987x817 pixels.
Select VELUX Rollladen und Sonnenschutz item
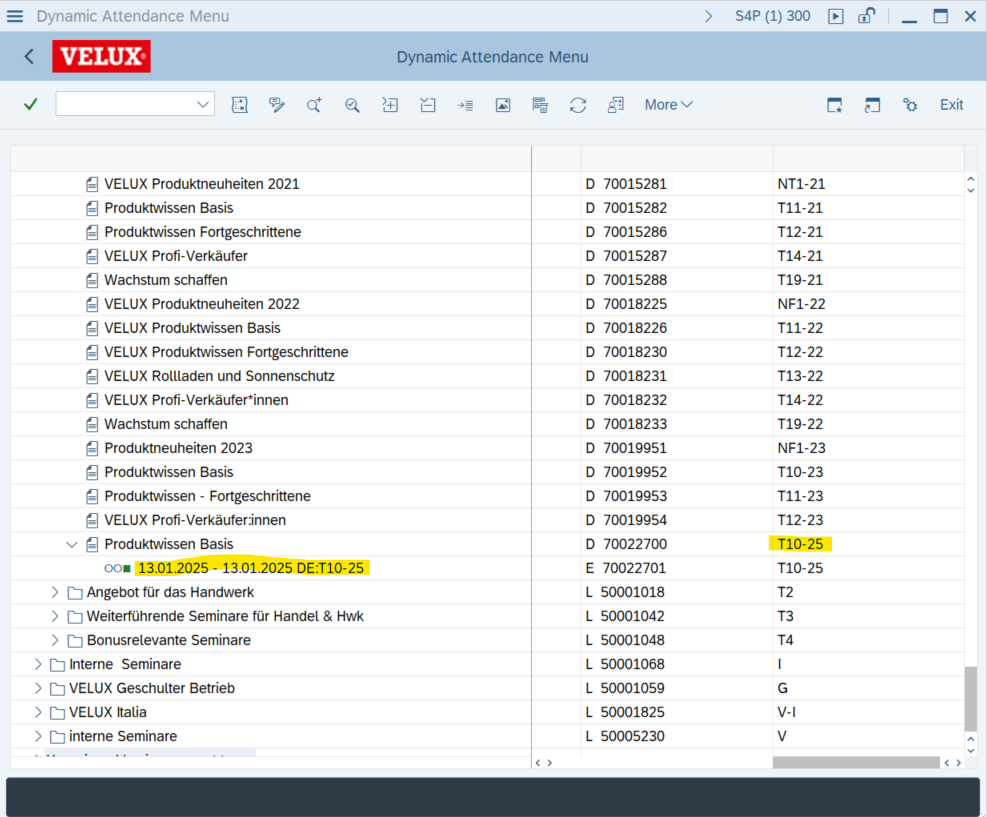(219, 376)
